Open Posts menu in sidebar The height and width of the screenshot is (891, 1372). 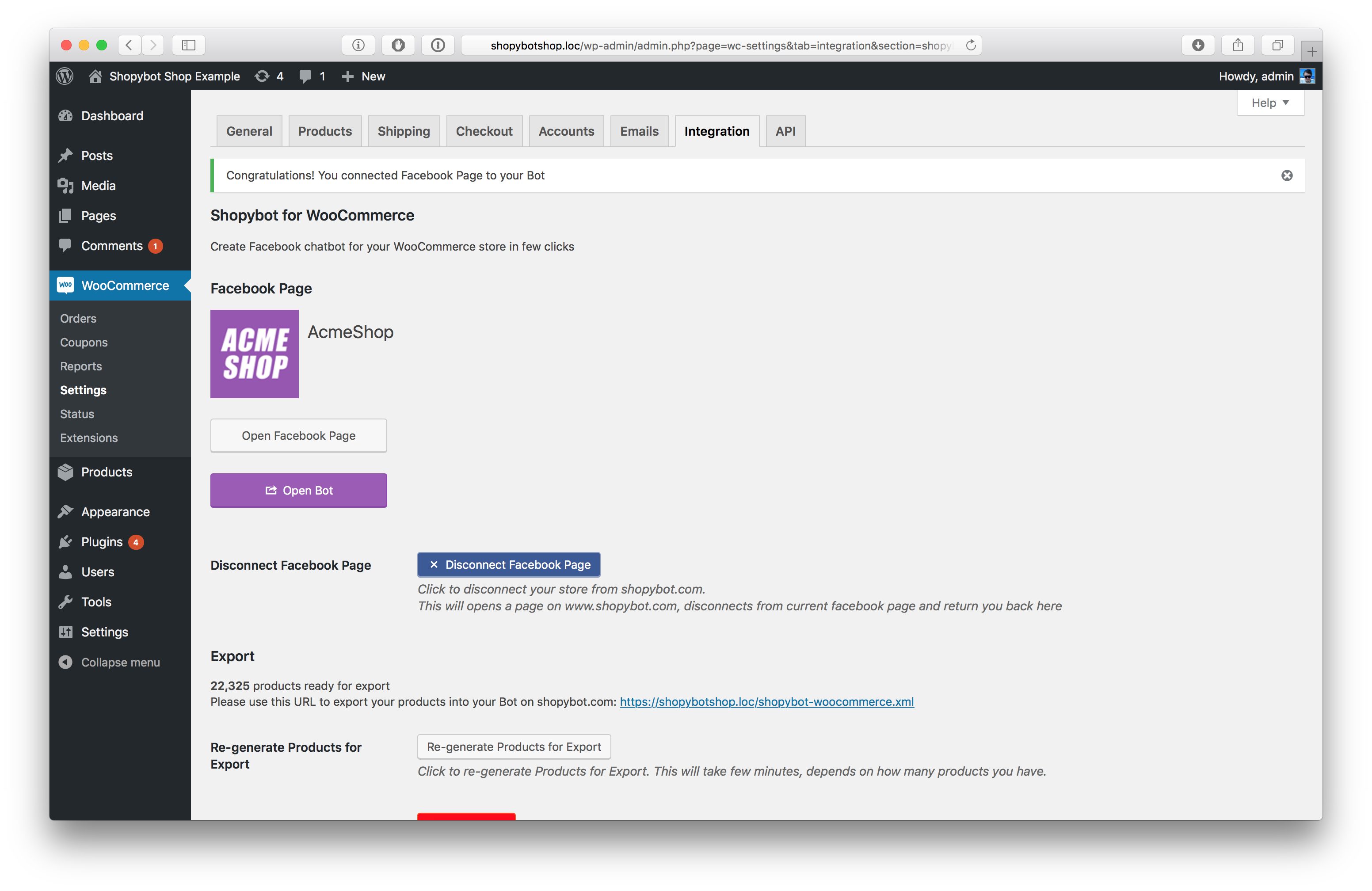[120, 156]
